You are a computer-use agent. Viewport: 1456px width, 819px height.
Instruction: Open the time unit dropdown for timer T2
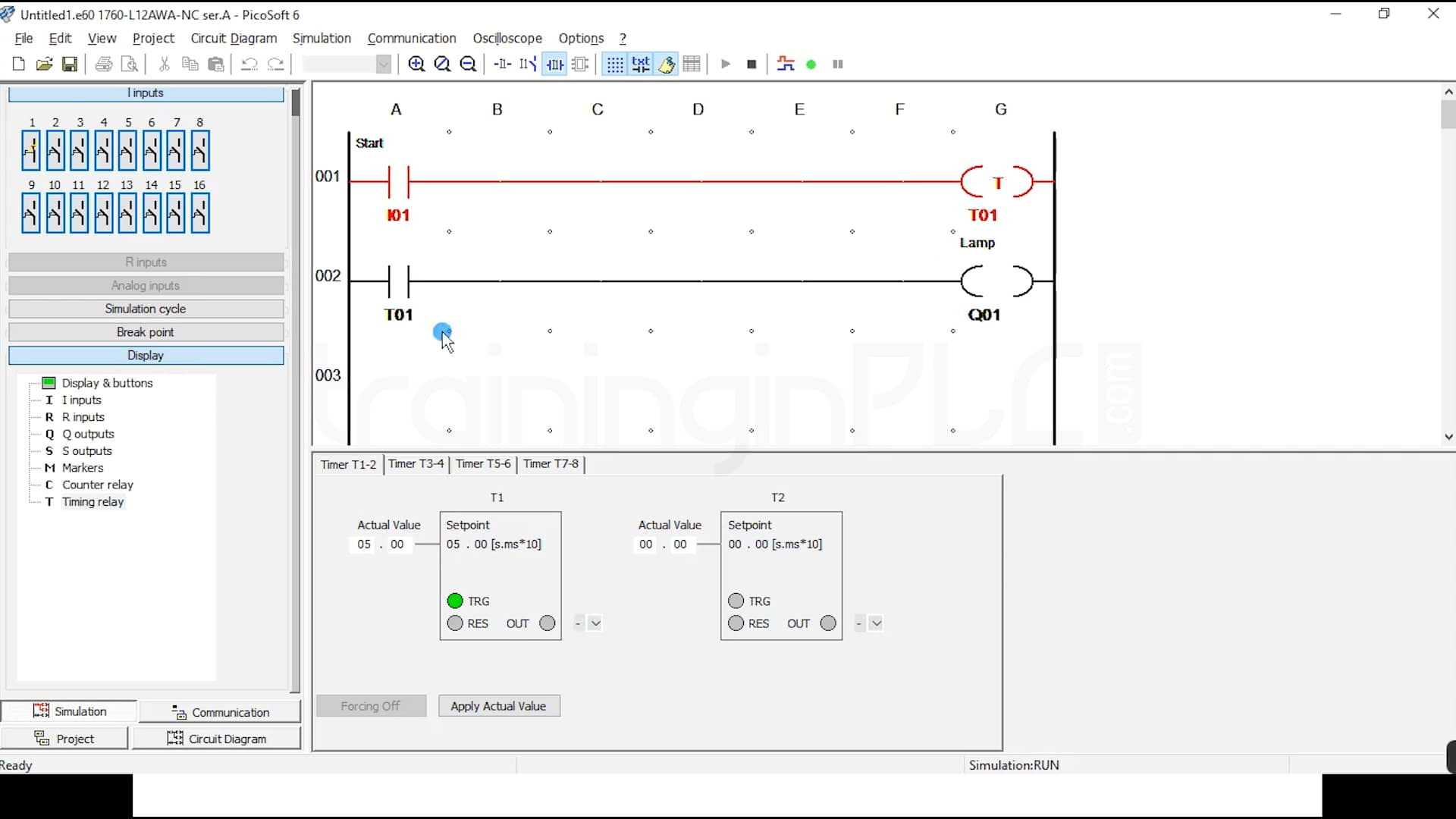(x=877, y=623)
